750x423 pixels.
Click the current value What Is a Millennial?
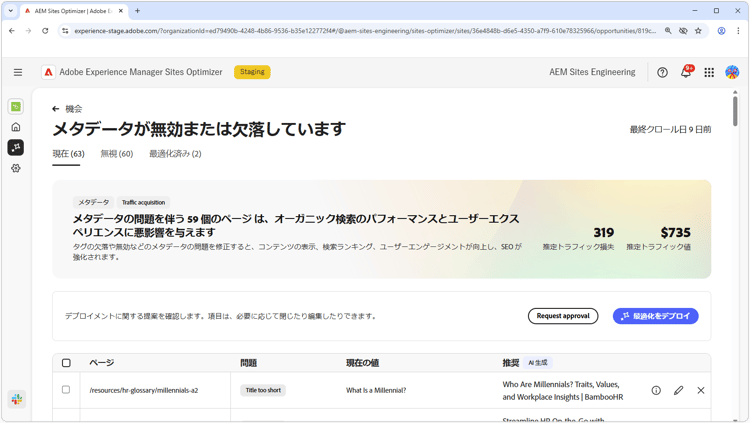pos(376,390)
